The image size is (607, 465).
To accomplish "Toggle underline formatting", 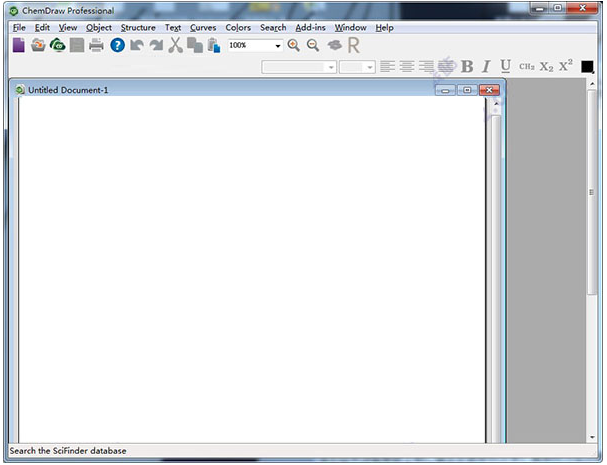I will [x=506, y=67].
